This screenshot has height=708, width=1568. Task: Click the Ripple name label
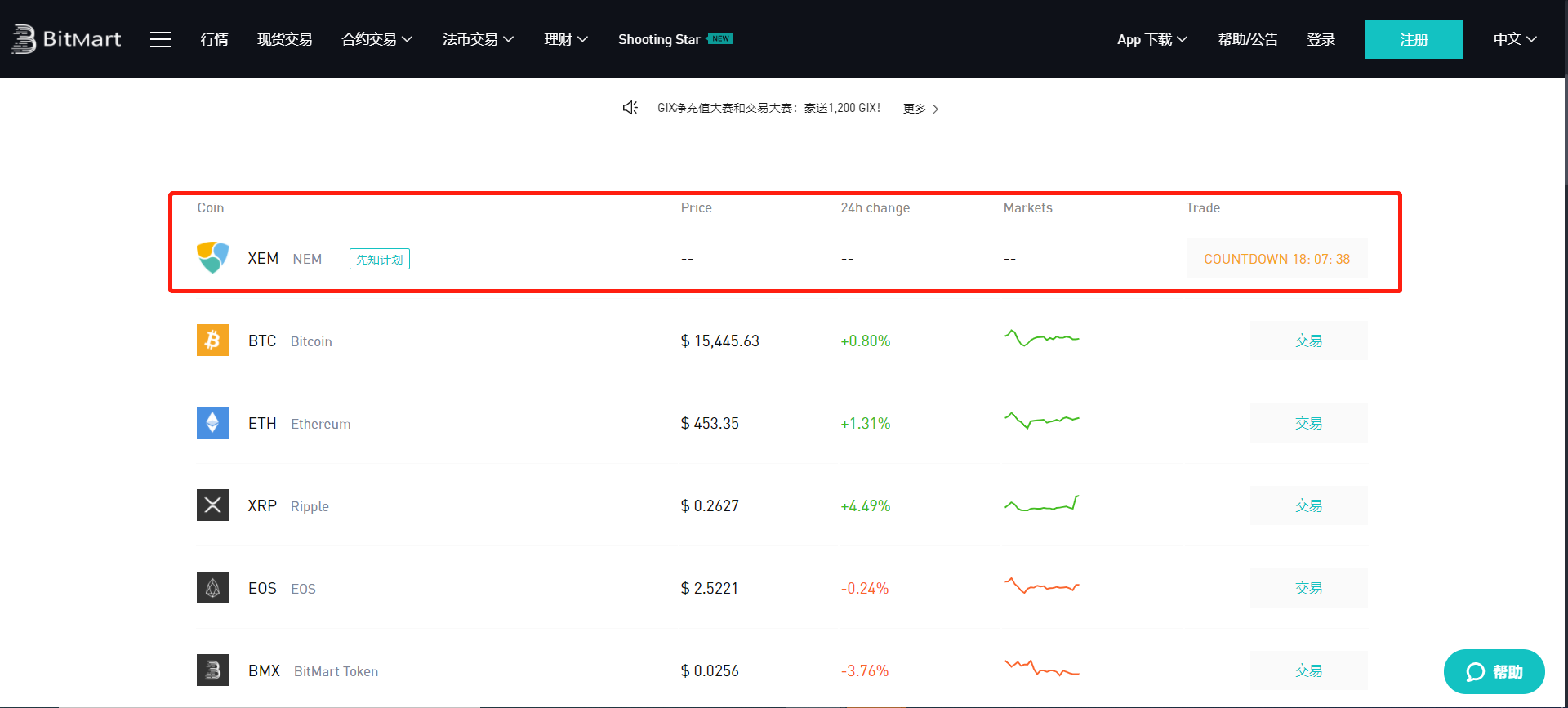pyautogui.click(x=310, y=506)
